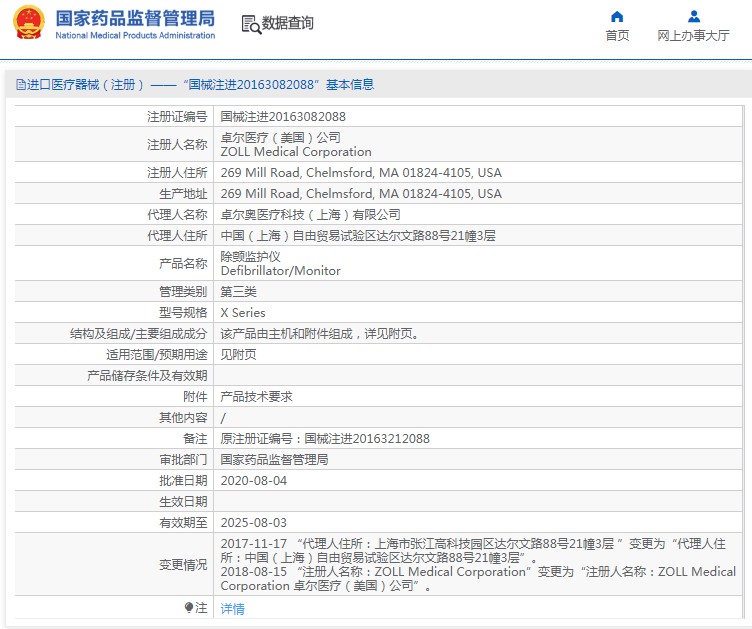Select registration number 国械注进20163082088 cell
This screenshot has width=752, height=629.
click(283, 116)
